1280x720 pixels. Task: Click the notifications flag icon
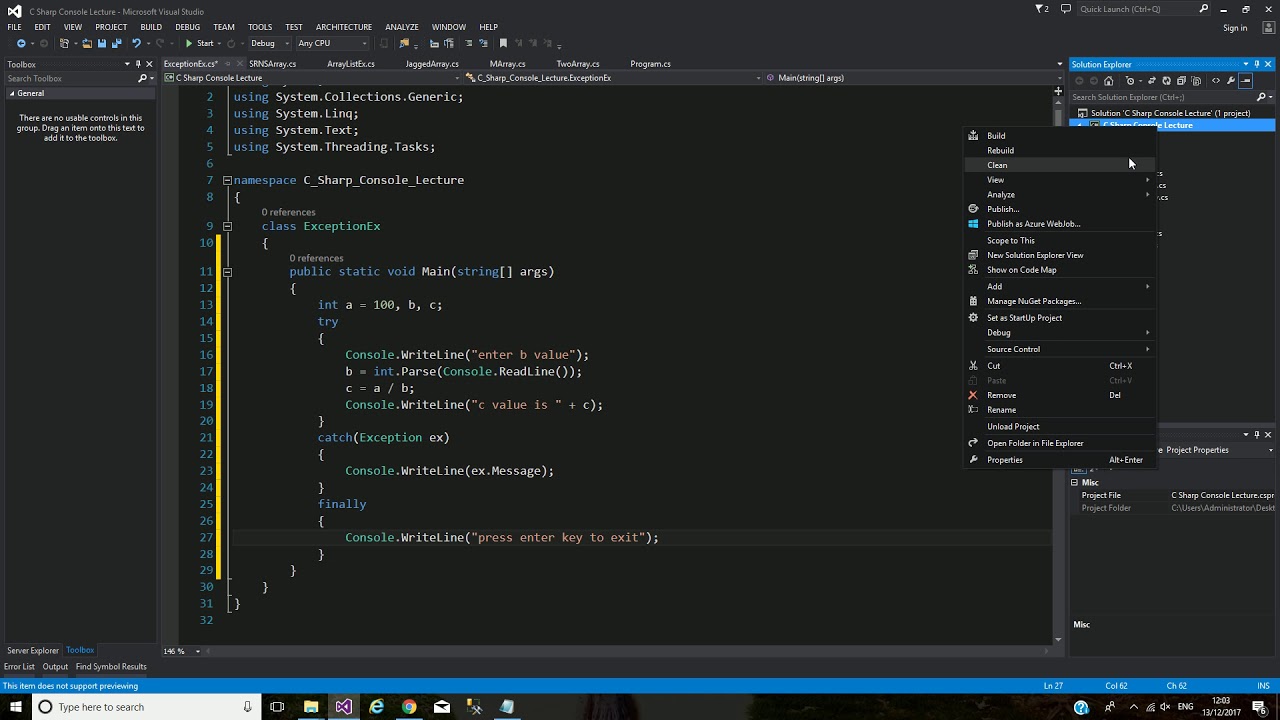(x=1040, y=9)
